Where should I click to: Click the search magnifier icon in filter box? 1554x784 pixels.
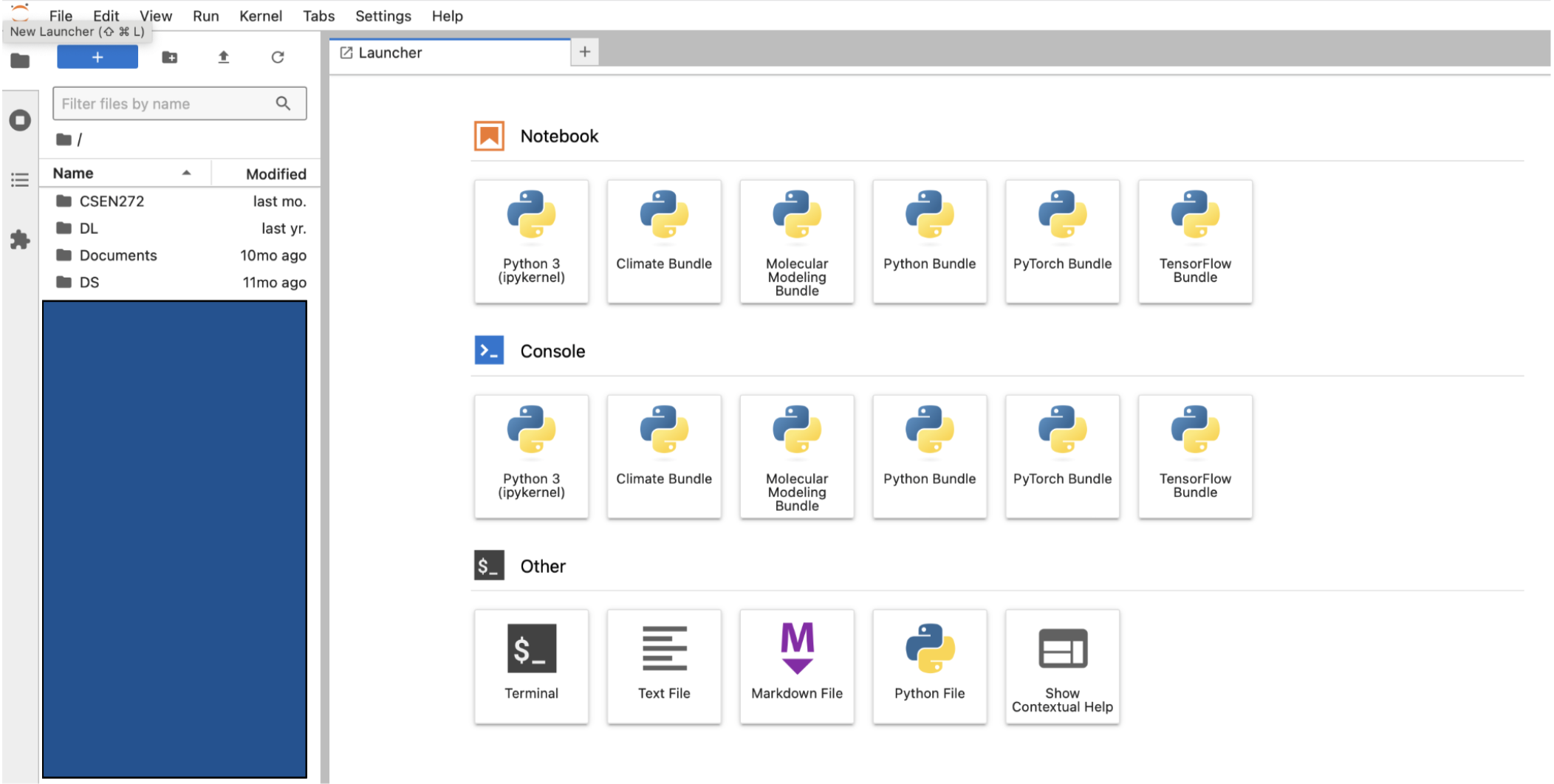point(284,103)
